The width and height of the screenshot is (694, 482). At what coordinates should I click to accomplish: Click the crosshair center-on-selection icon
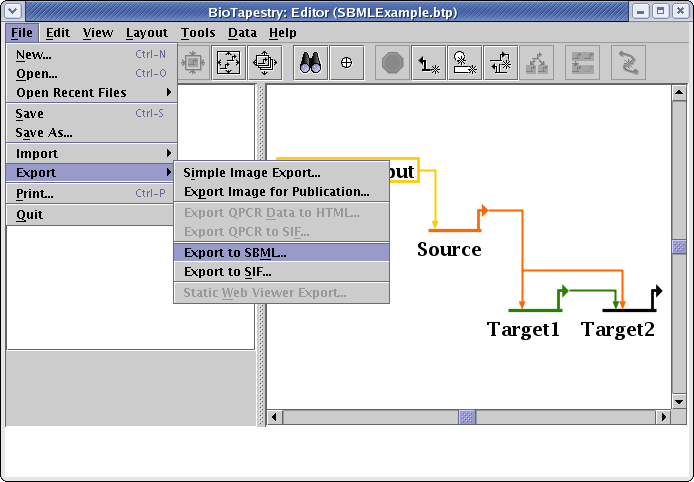[x=347, y=62]
